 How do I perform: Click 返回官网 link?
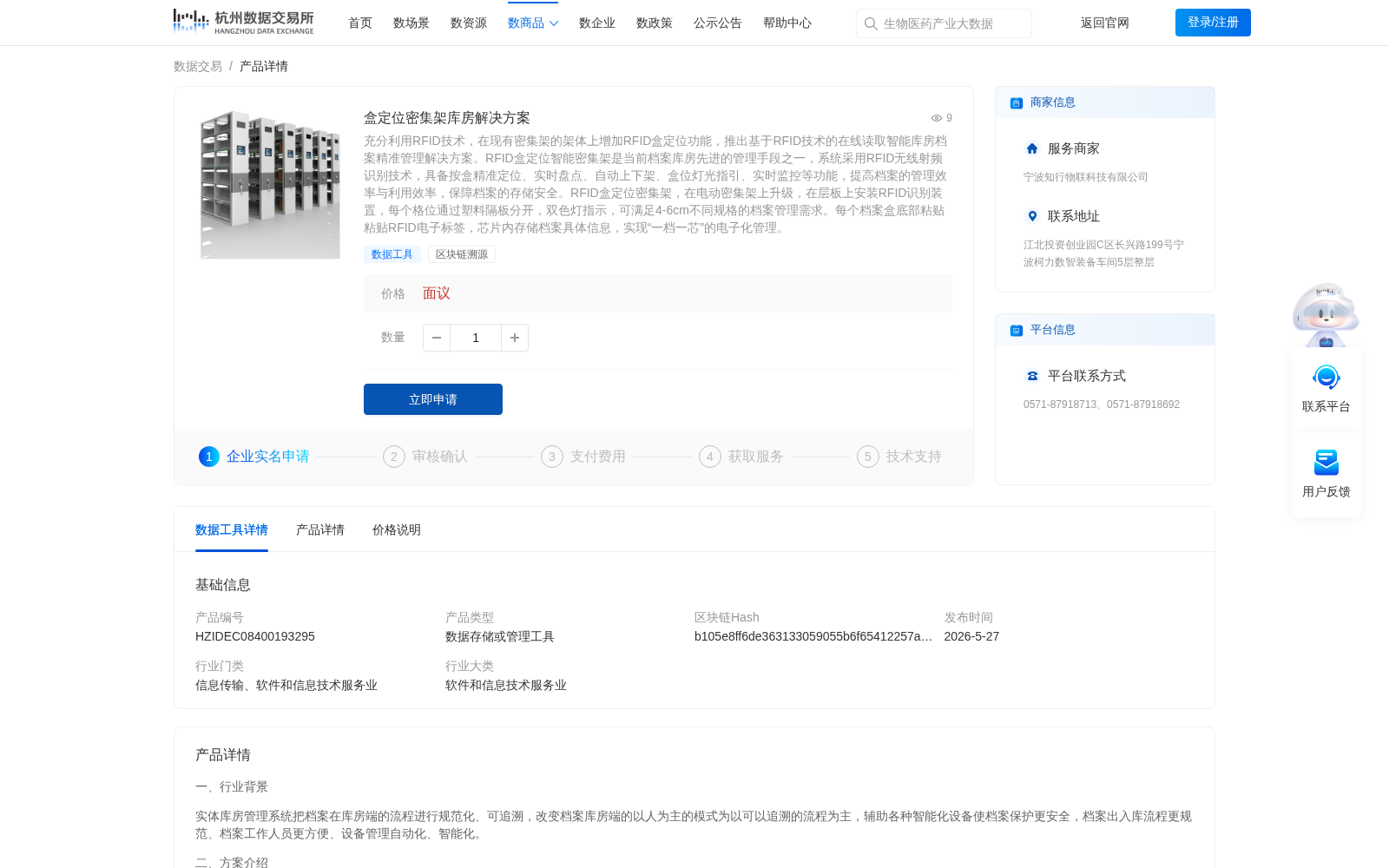click(x=1105, y=23)
